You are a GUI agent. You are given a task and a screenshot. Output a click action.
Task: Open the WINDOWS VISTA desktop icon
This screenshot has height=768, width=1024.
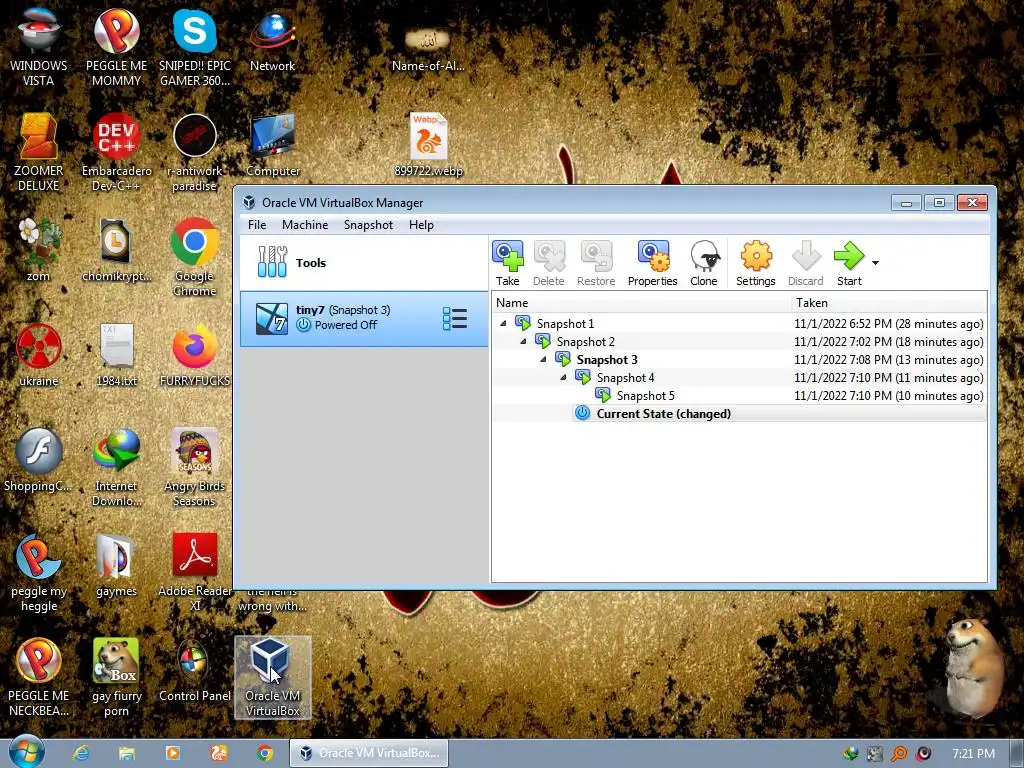click(39, 48)
